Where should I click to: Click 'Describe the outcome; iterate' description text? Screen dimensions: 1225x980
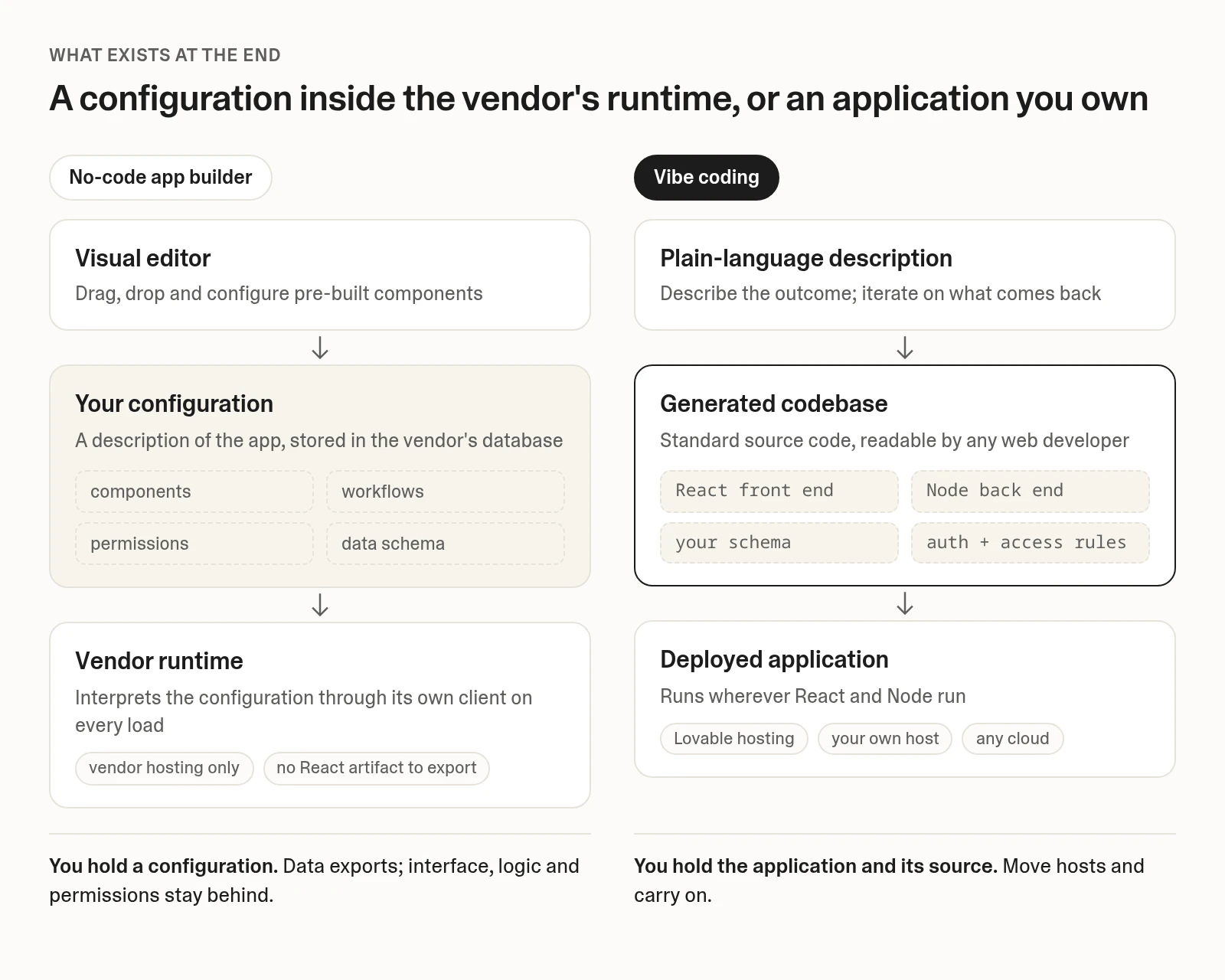tap(880, 294)
